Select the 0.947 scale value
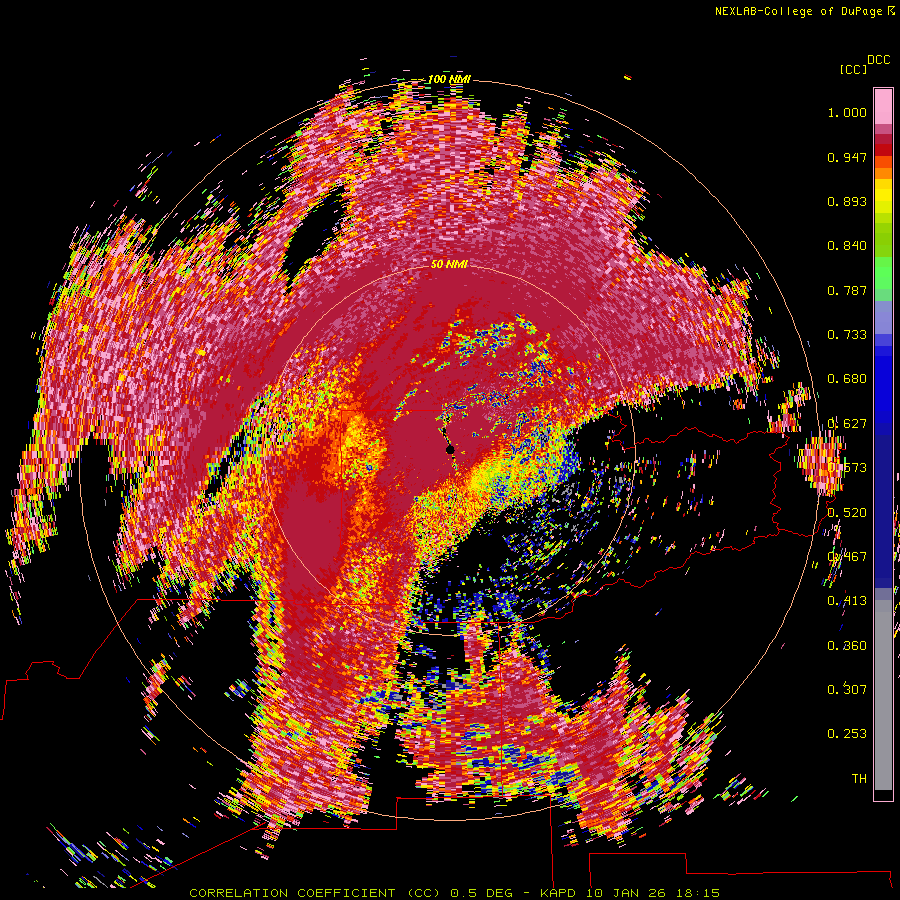The width and height of the screenshot is (900, 900). (x=847, y=157)
